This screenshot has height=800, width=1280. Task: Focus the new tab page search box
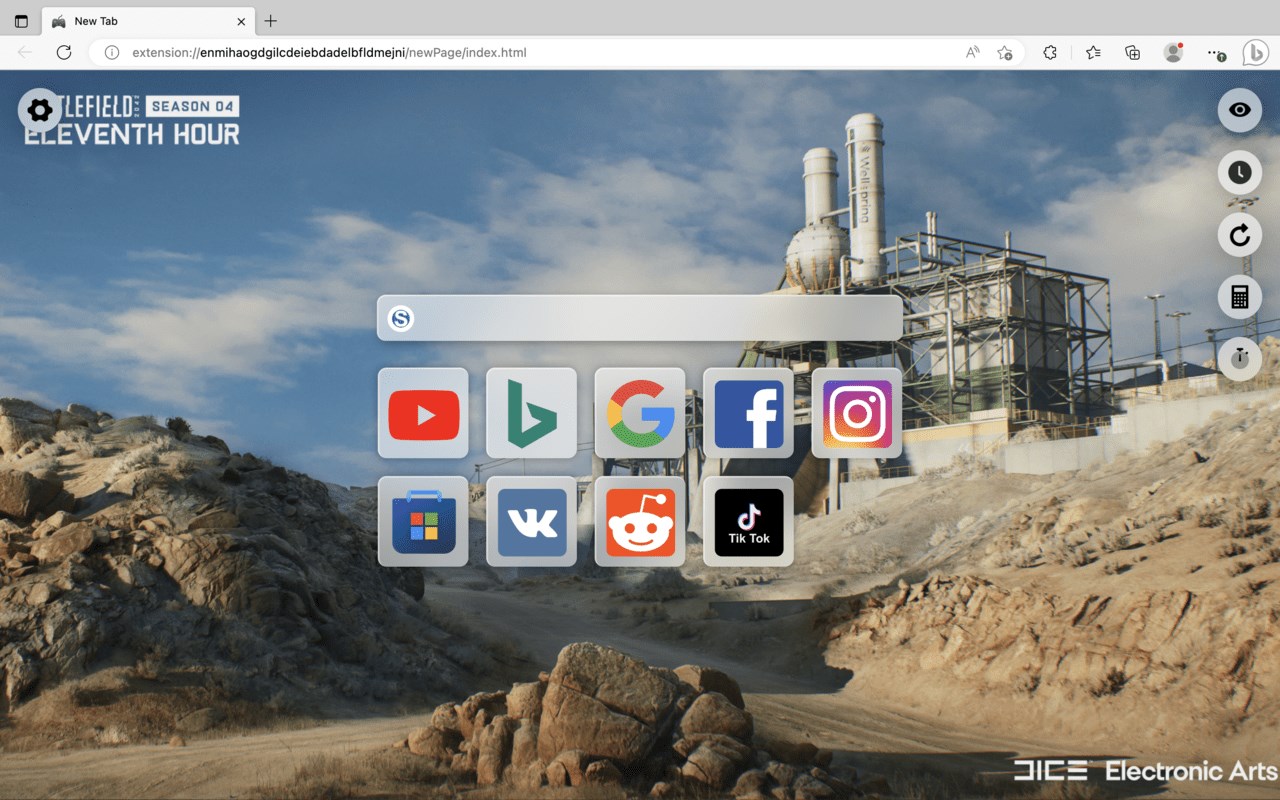coord(640,318)
